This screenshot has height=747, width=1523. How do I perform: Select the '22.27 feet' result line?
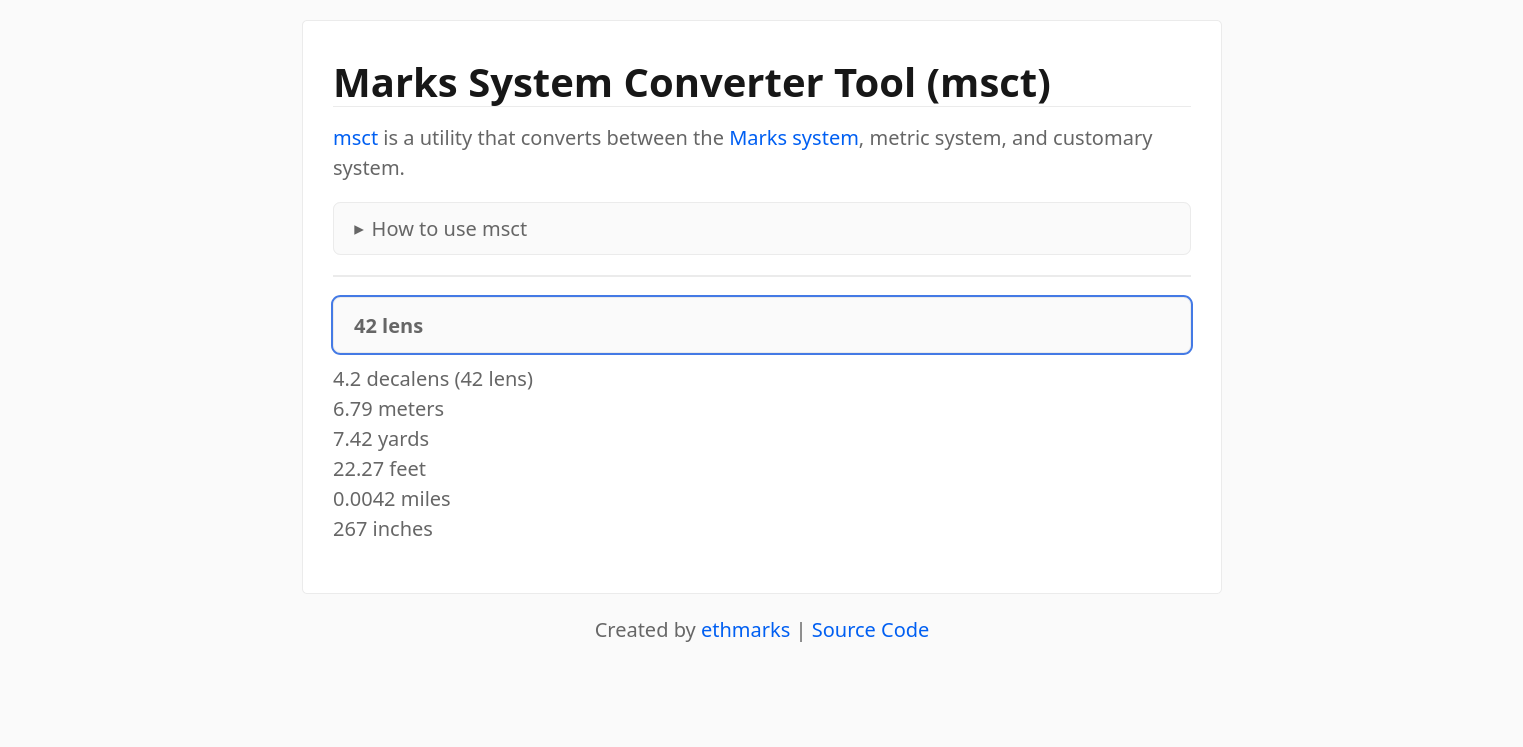tap(379, 469)
